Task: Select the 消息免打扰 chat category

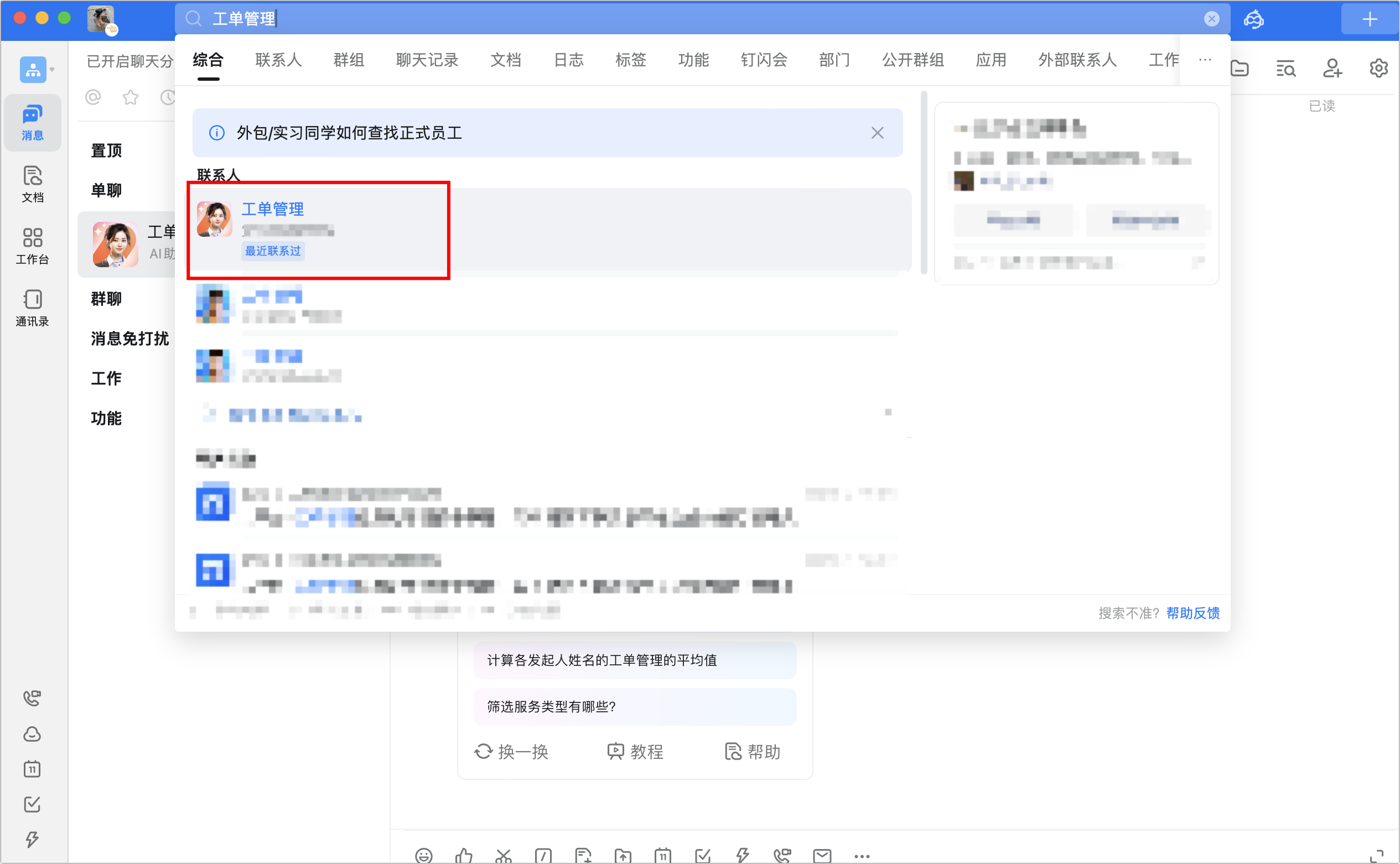Action: (x=130, y=339)
